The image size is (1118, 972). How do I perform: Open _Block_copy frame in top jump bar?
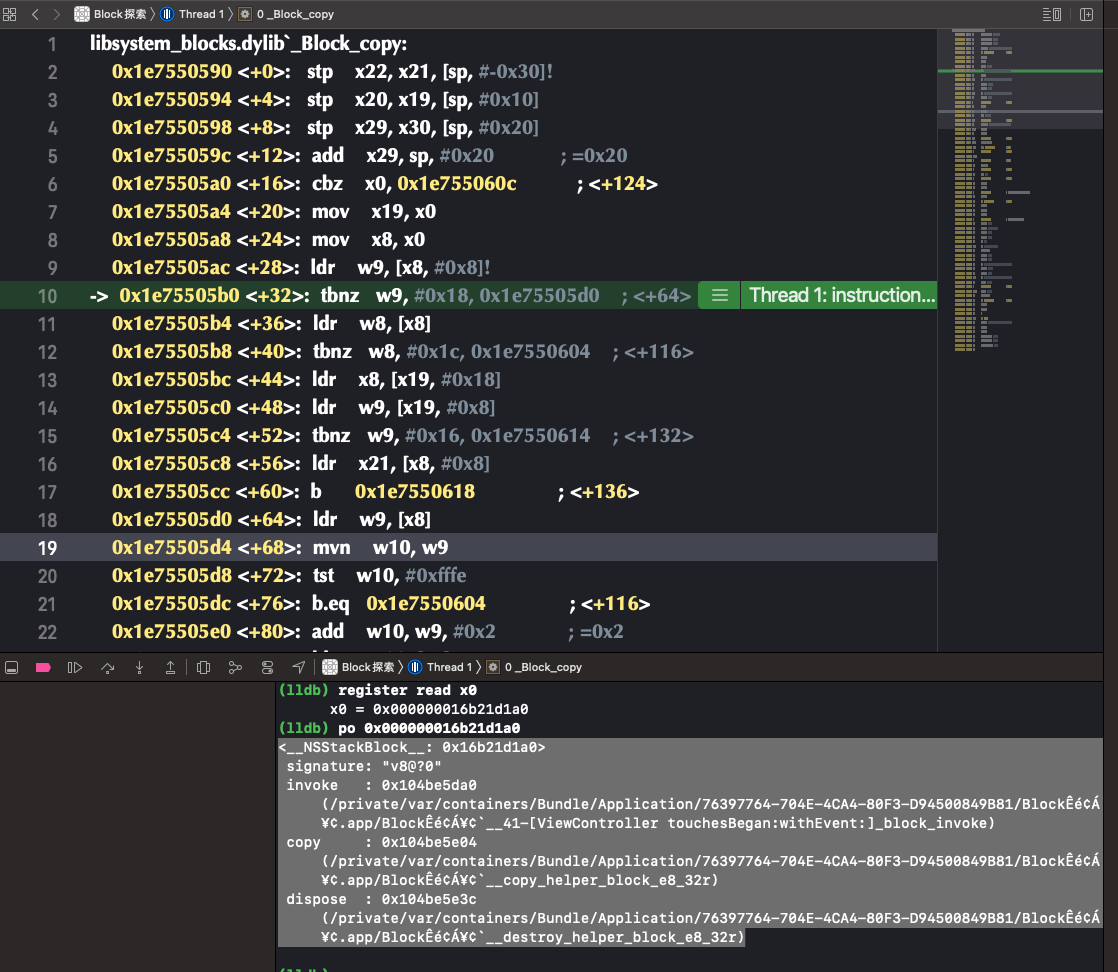point(287,14)
